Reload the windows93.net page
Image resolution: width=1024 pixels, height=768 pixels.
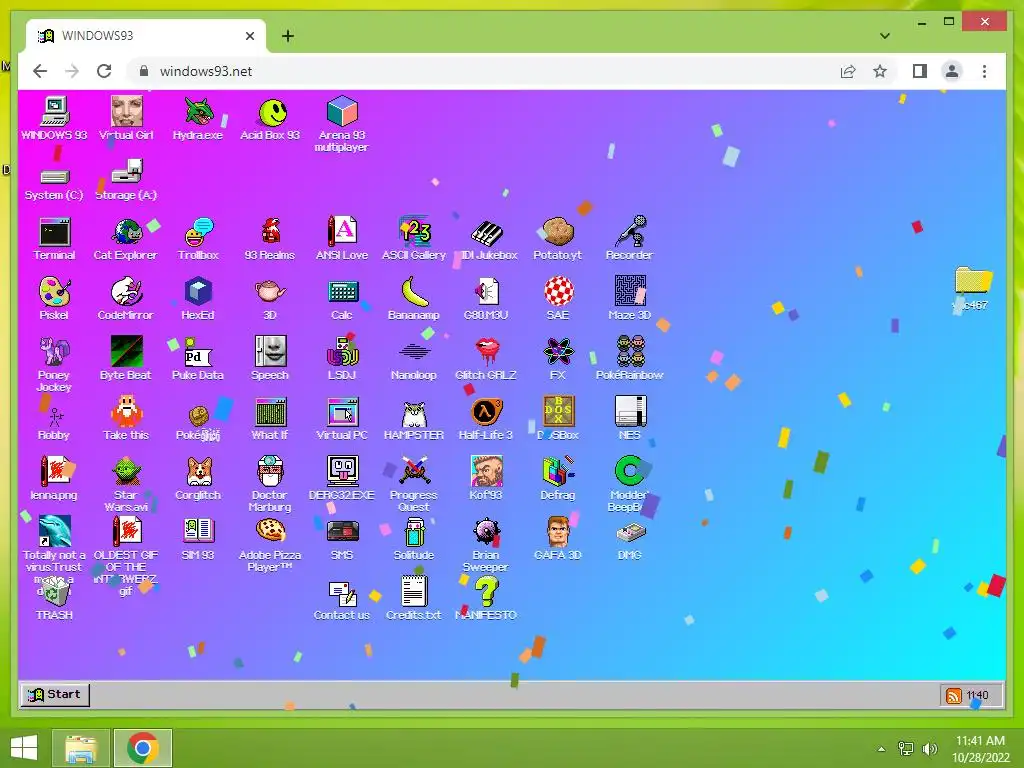click(104, 71)
